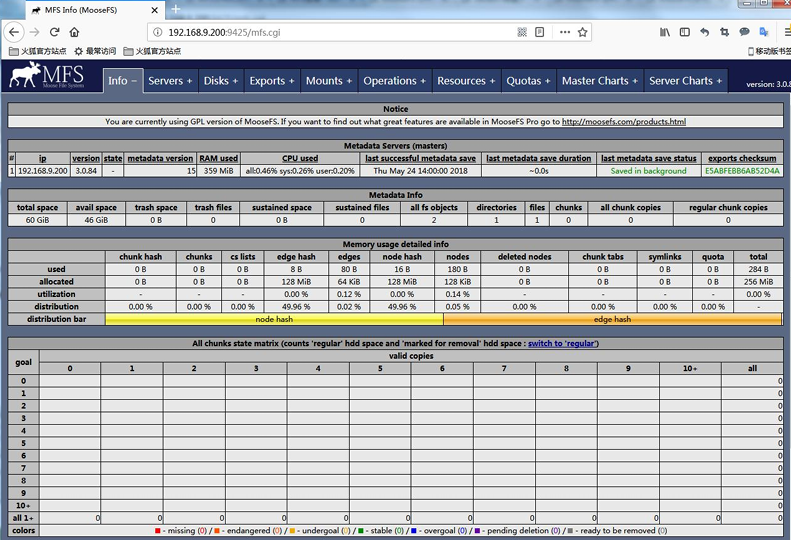The width and height of the screenshot is (791, 540).
Task: Switch chunk matrix to 'regular' link
Action: [x=561, y=343]
